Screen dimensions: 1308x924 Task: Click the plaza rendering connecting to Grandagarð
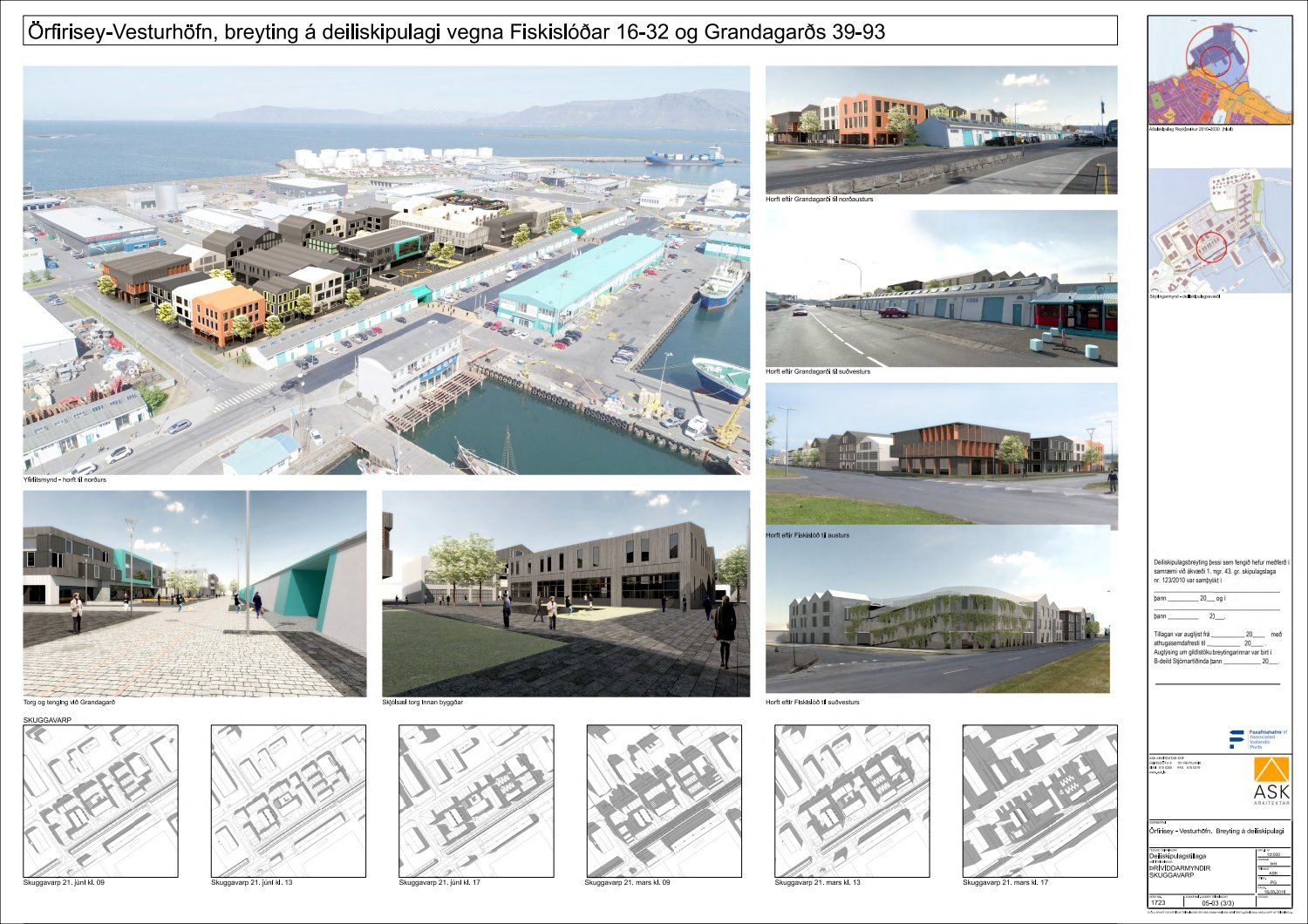point(194,594)
